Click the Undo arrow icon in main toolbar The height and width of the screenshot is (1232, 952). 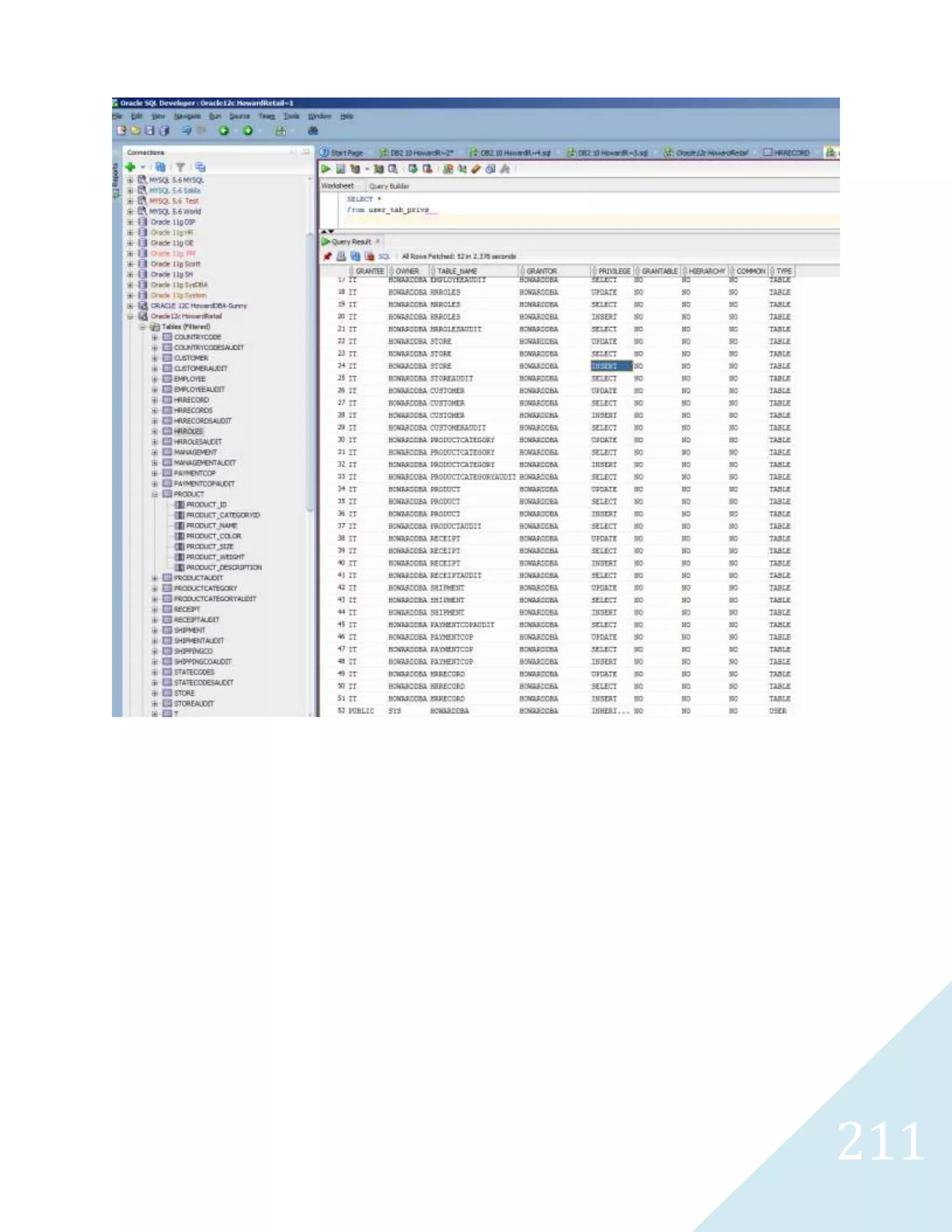[187, 130]
